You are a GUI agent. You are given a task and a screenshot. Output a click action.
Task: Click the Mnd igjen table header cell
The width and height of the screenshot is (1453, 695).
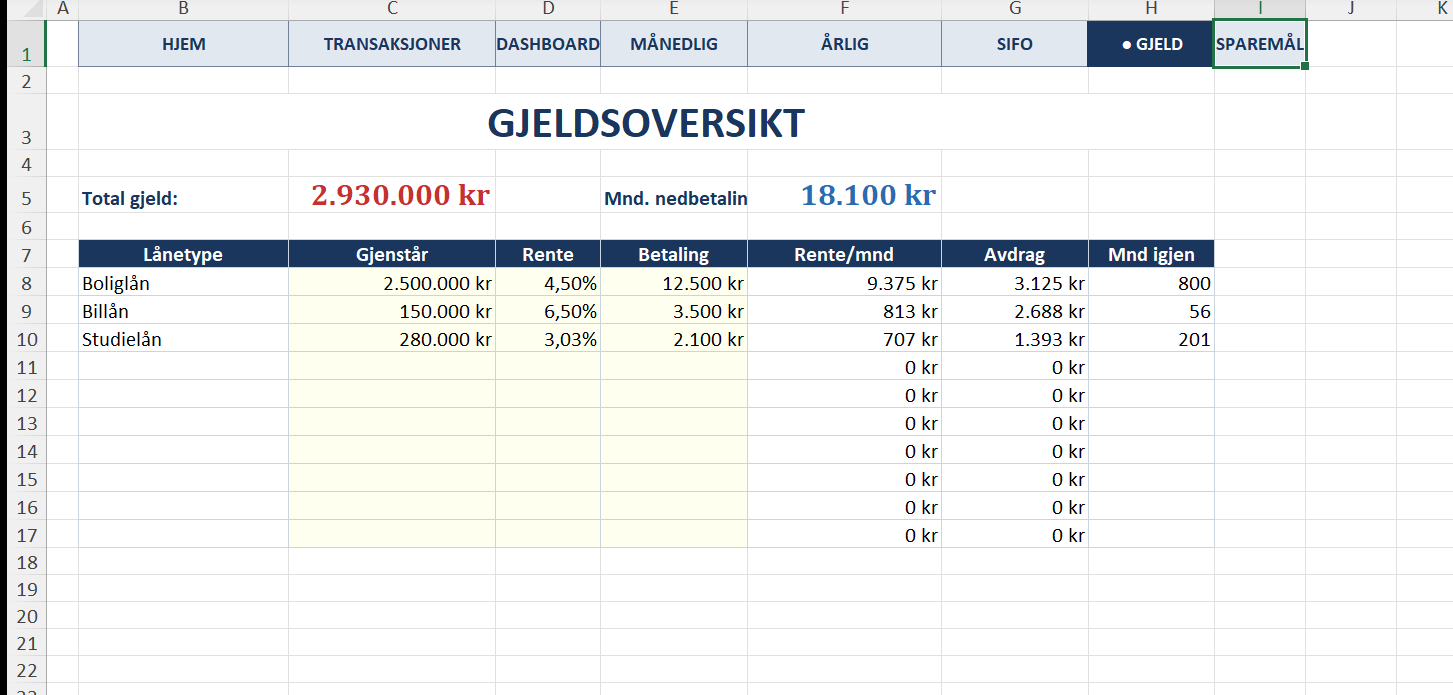click(x=1151, y=255)
